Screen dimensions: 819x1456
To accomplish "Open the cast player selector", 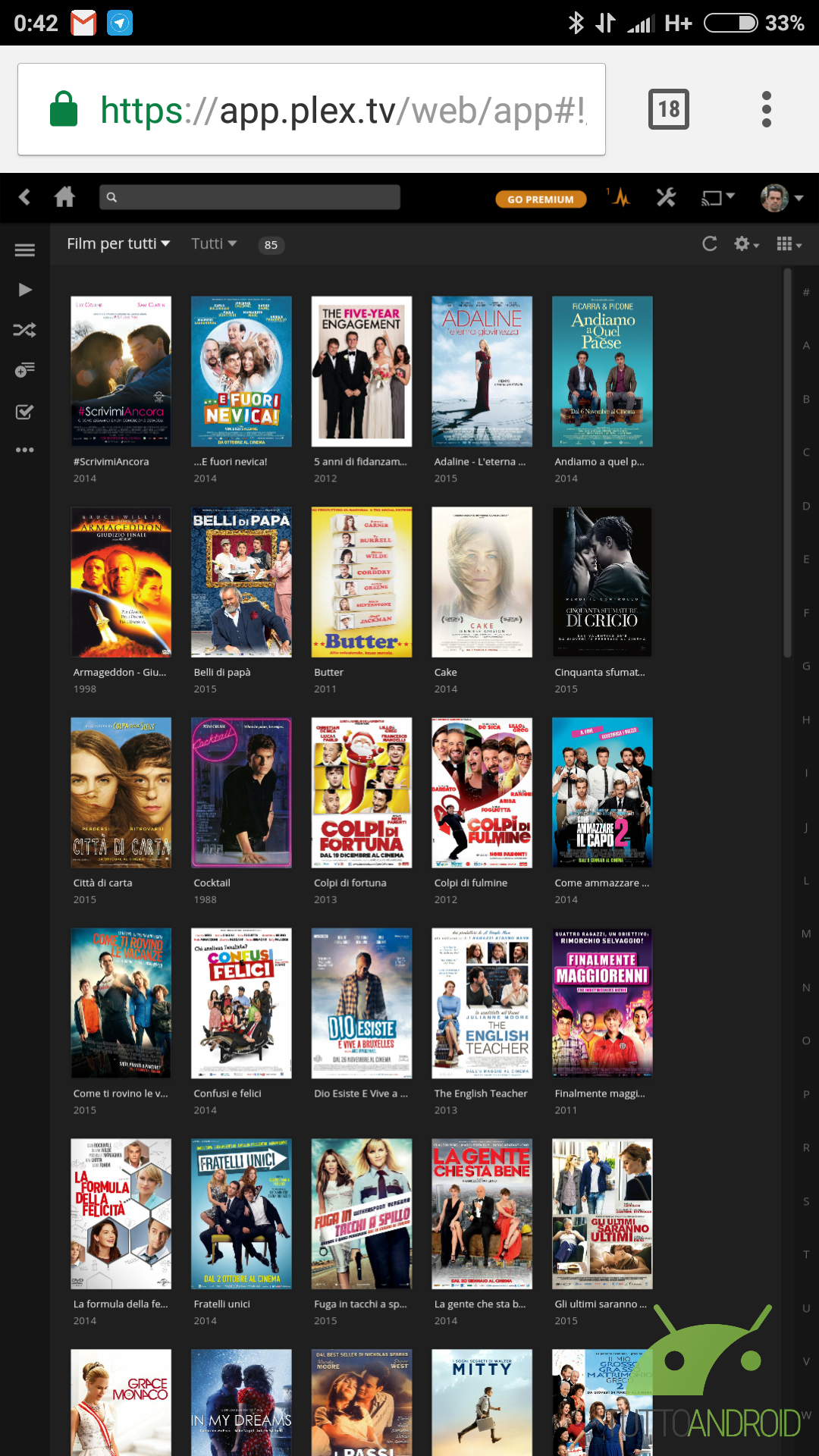I will [x=717, y=198].
